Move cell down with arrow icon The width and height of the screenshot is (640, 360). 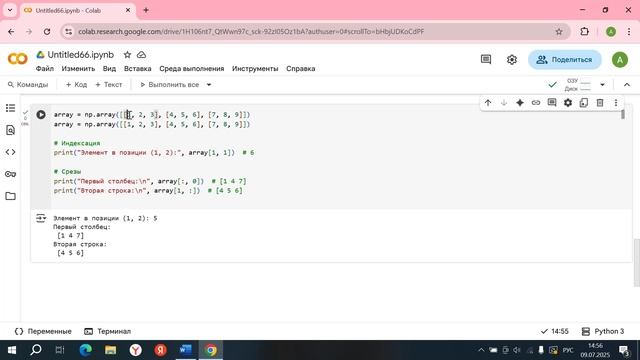(x=504, y=103)
